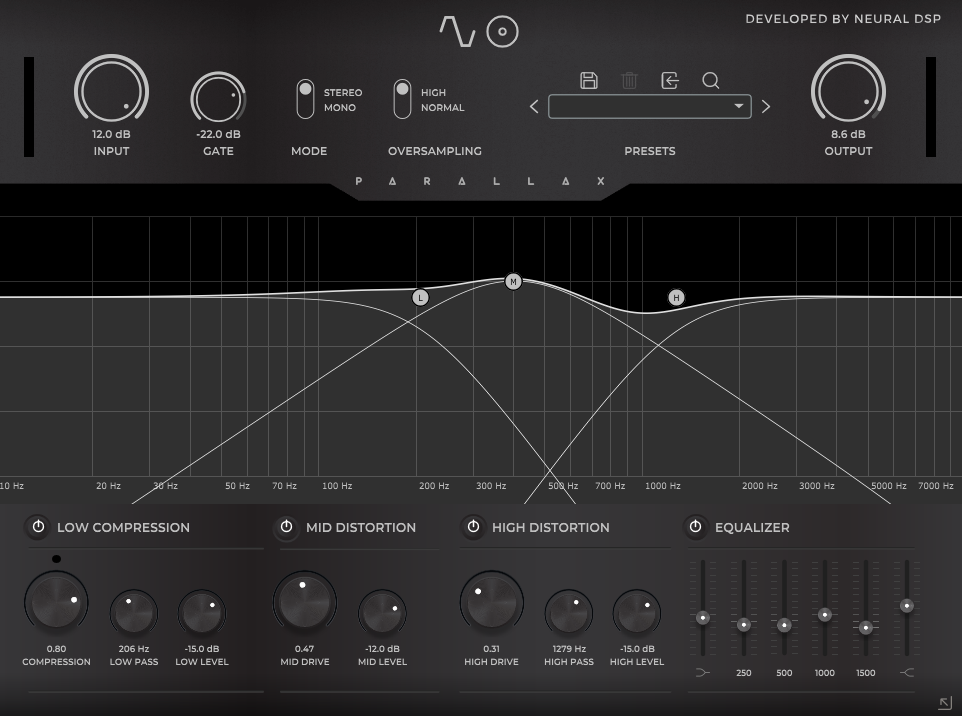Select the M band node on graph
962x716 pixels.
click(x=513, y=282)
